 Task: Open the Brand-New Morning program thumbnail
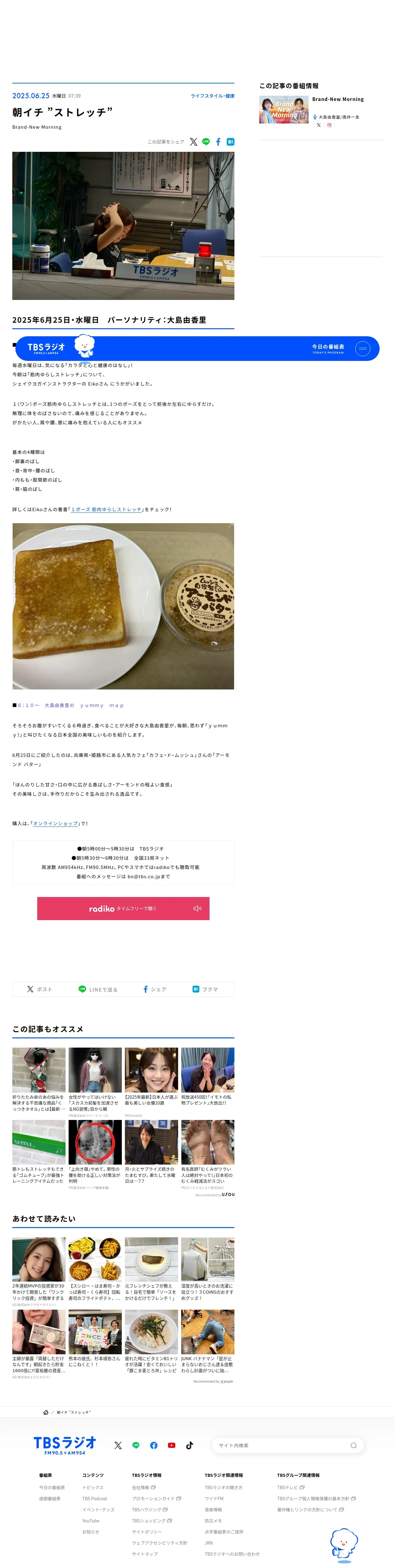click(x=284, y=110)
